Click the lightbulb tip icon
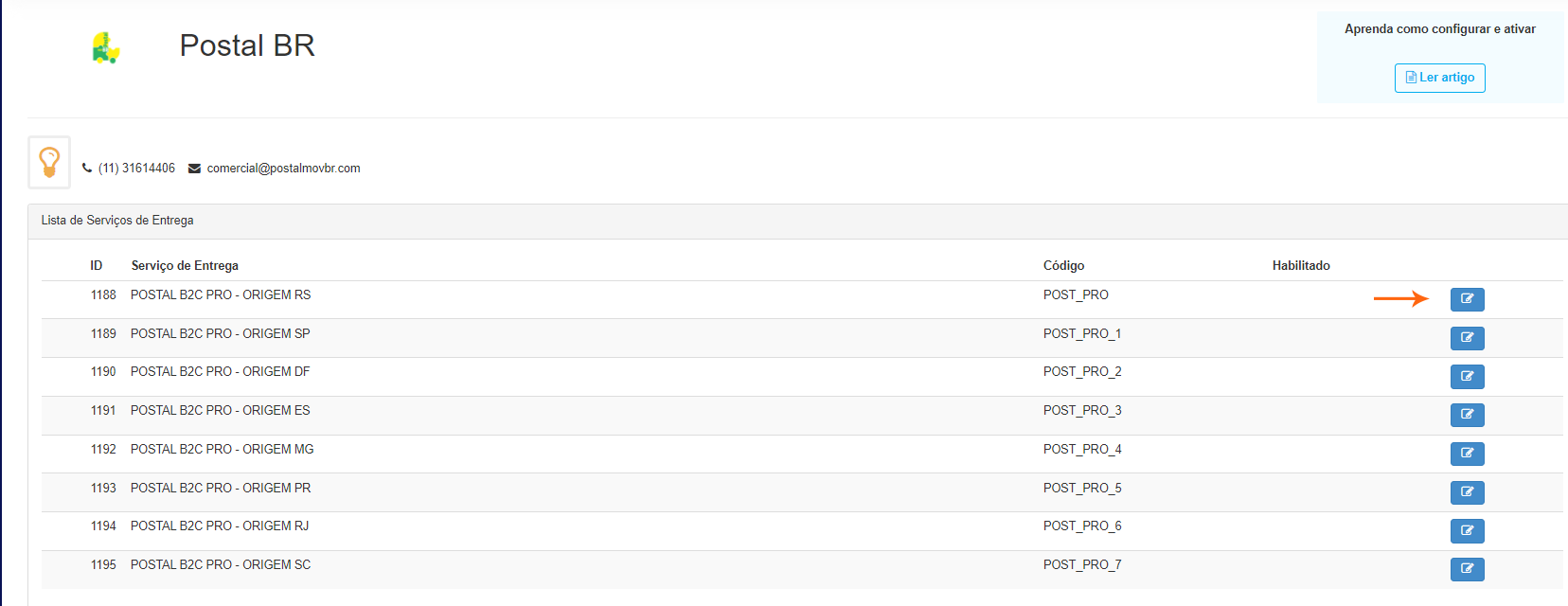 coord(49,163)
